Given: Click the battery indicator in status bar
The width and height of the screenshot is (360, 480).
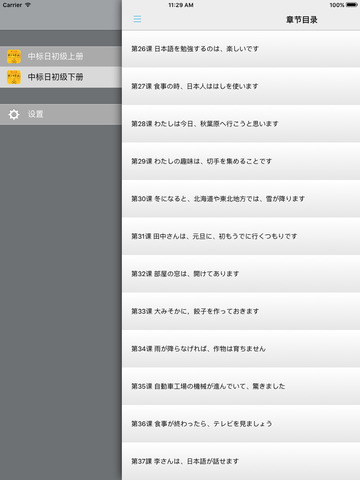Looking at the screenshot, I should point(352,5).
